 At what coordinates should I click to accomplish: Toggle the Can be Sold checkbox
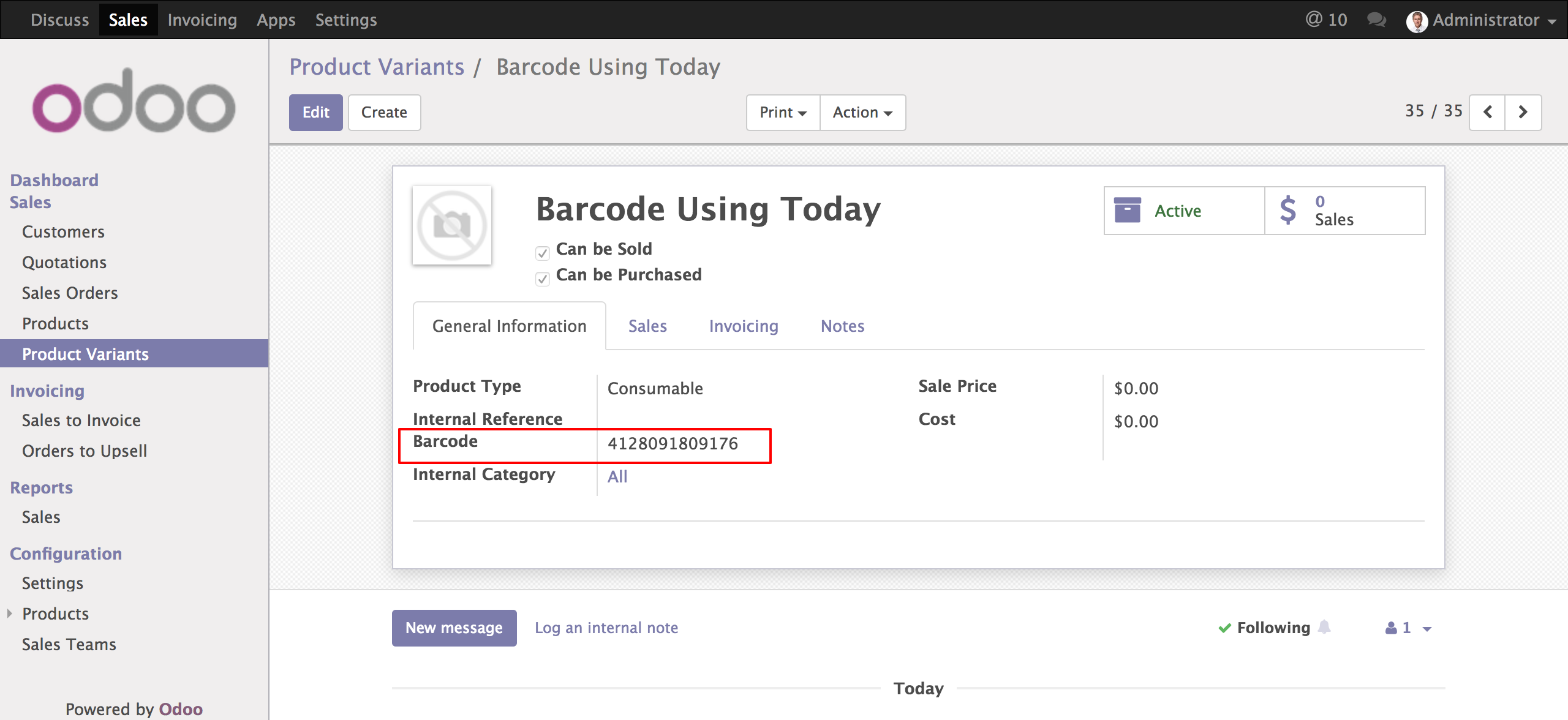[543, 253]
